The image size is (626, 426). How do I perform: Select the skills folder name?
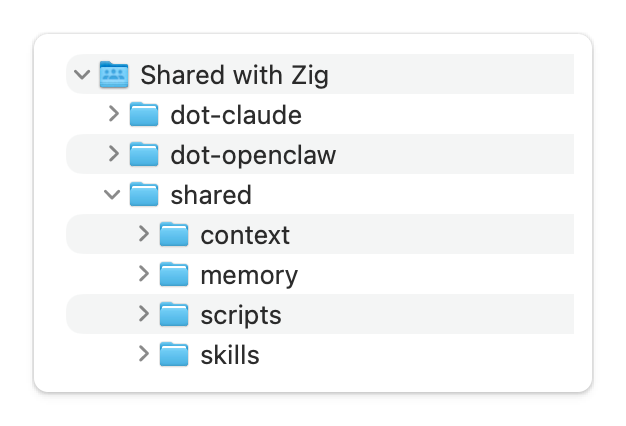tap(230, 355)
